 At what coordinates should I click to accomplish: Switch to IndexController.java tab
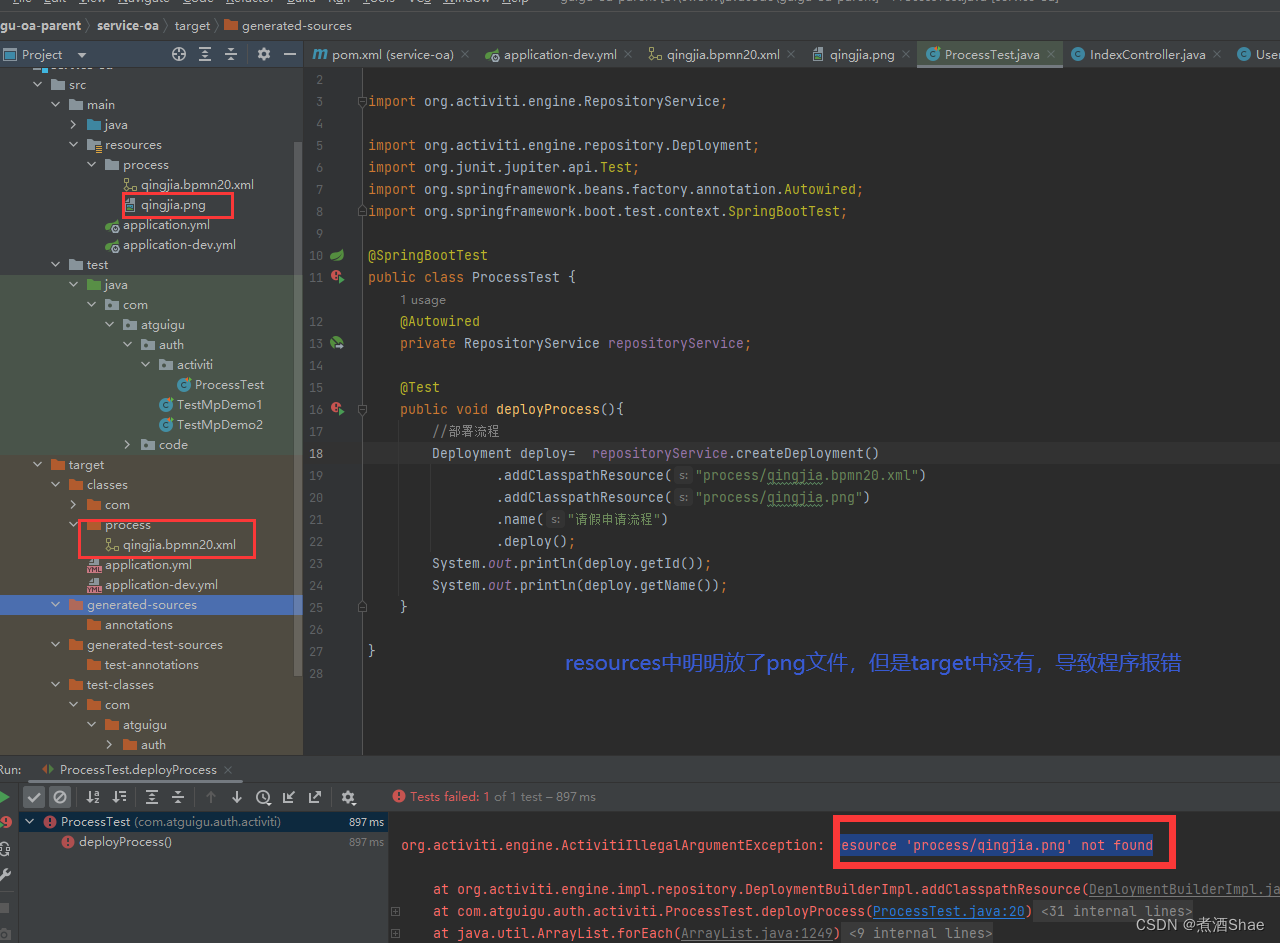pyautogui.click(x=1138, y=55)
